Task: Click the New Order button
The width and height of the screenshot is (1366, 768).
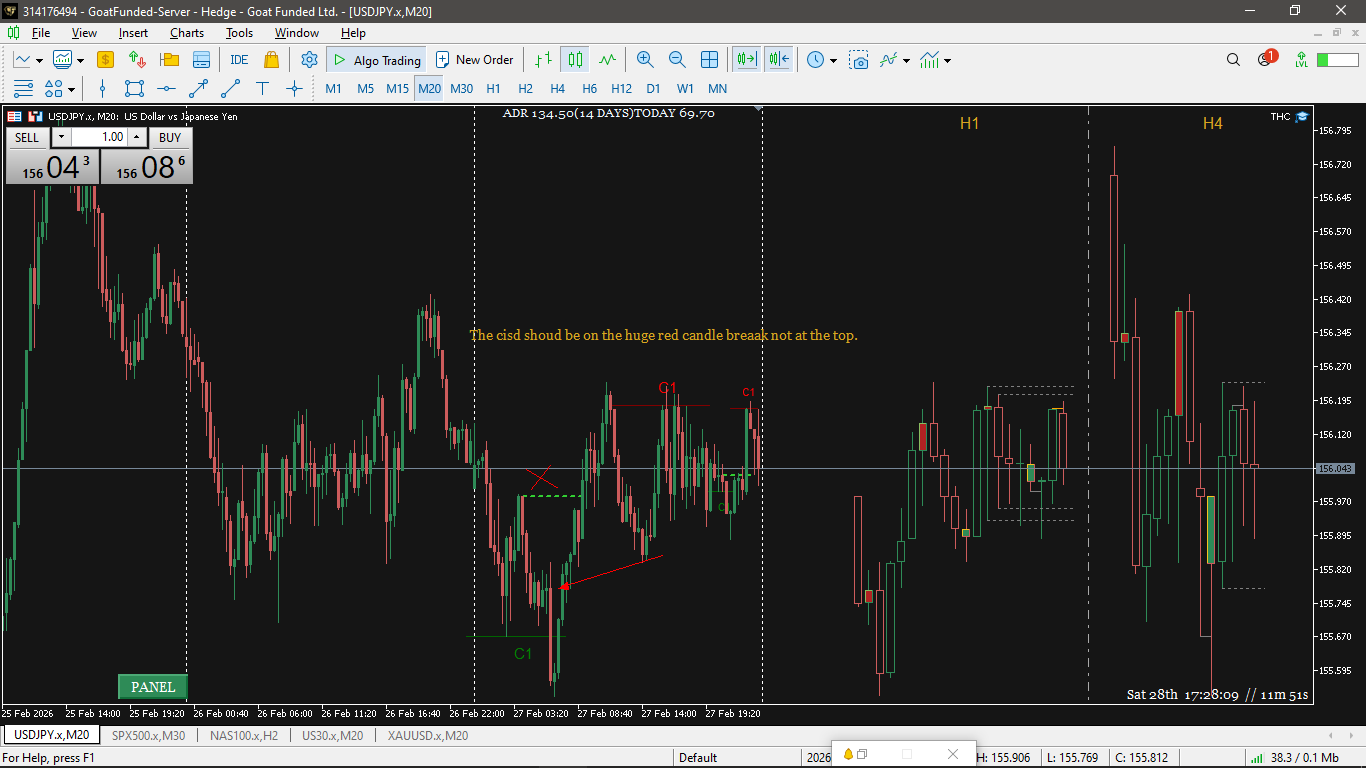Action: pyautogui.click(x=475, y=60)
